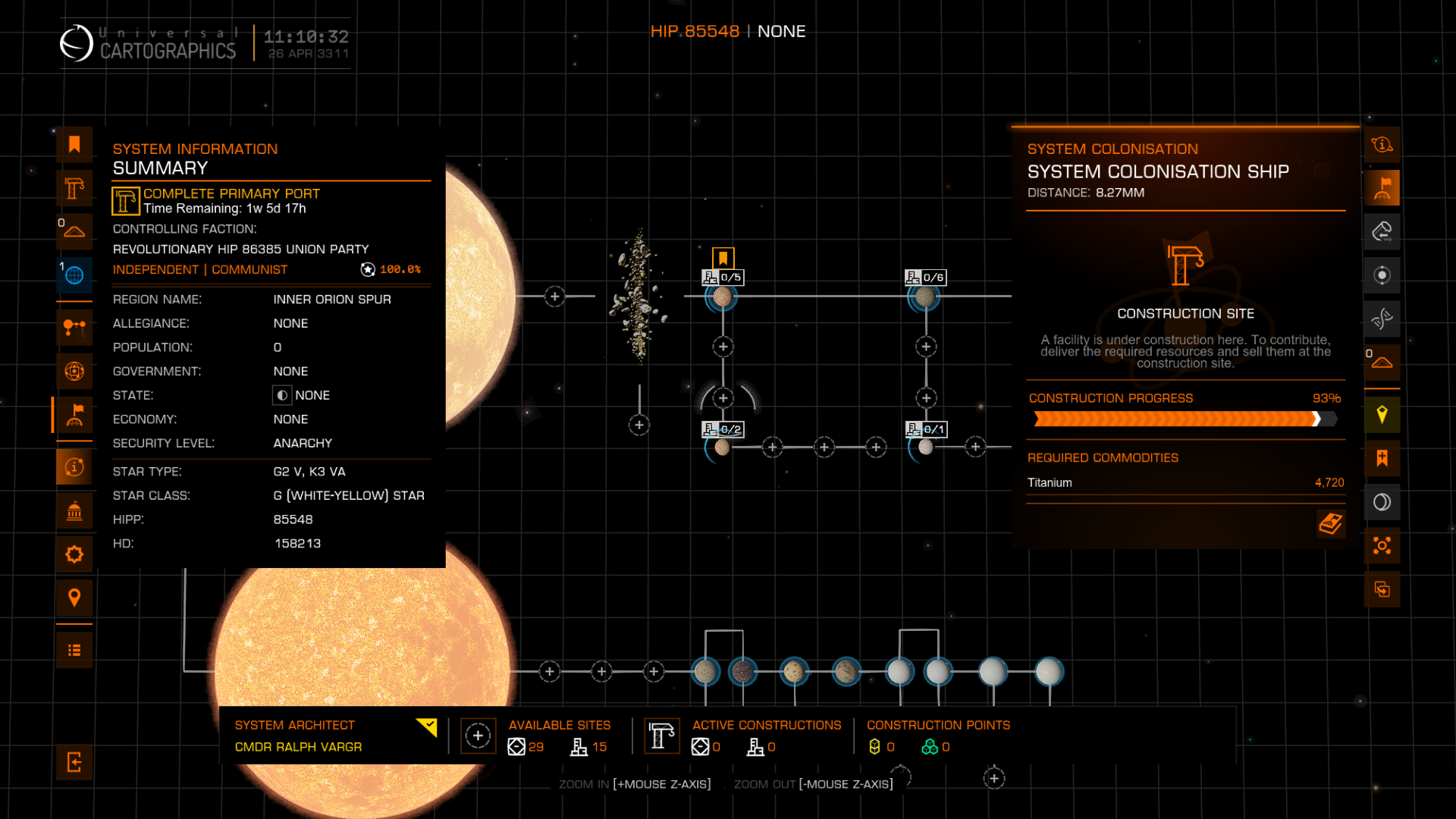Select the overlapping squares icon on right
1456x819 pixels.
tap(1382, 589)
